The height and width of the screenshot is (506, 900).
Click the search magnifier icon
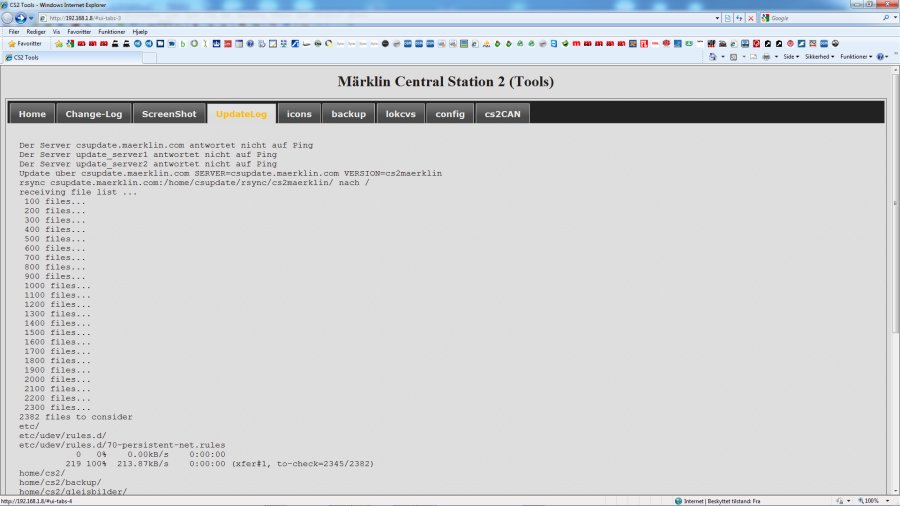click(x=886, y=18)
